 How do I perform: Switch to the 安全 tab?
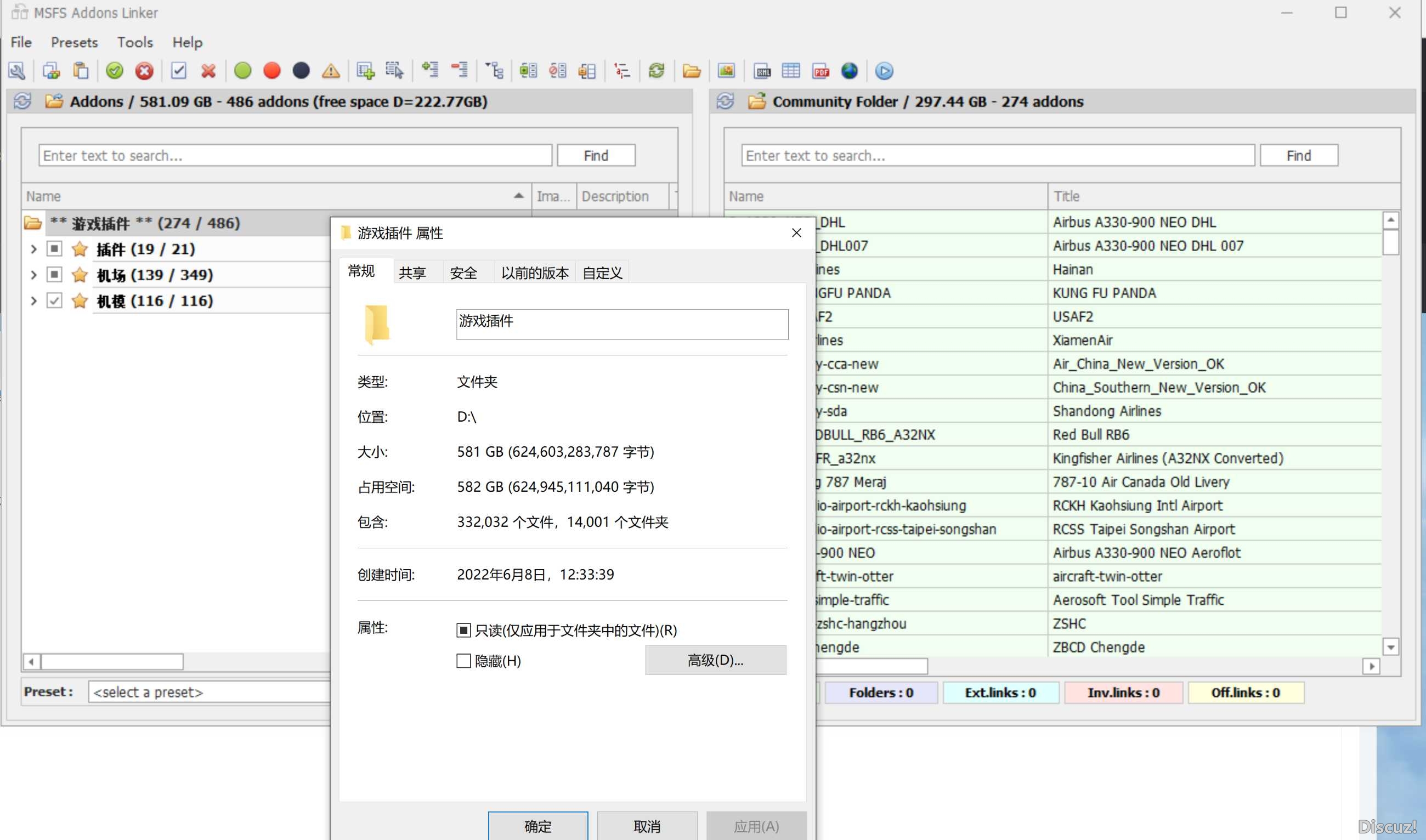click(463, 273)
